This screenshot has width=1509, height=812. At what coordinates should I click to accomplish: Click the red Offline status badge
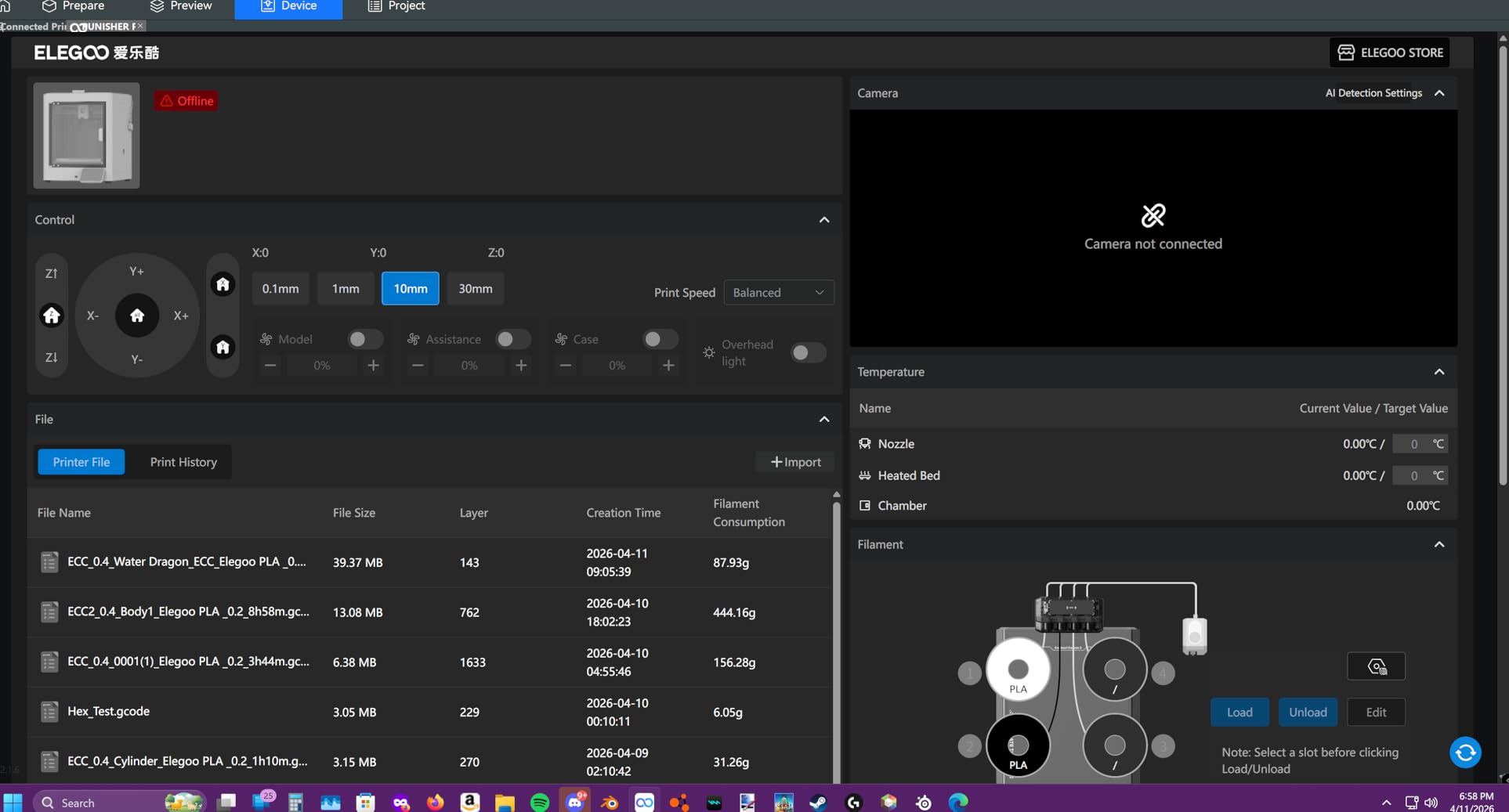pyautogui.click(x=186, y=101)
